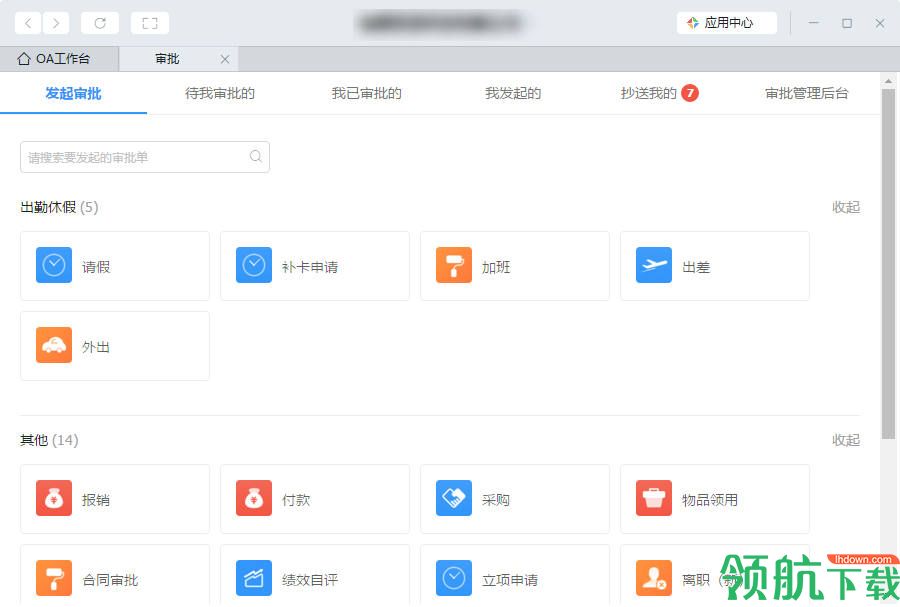The height and width of the screenshot is (607, 900).
Task: Click the 立项申请 clock icon
Action: tap(454, 578)
